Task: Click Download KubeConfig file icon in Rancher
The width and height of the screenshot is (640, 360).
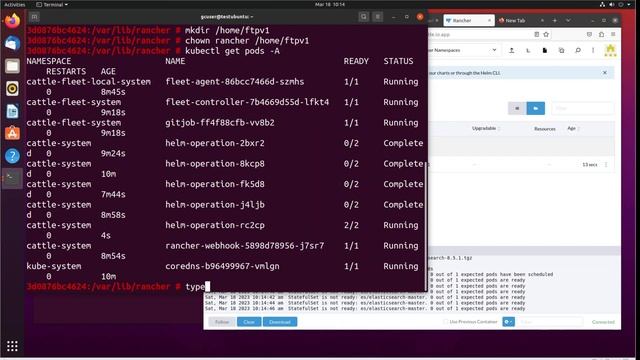Action: click(544, 50)
